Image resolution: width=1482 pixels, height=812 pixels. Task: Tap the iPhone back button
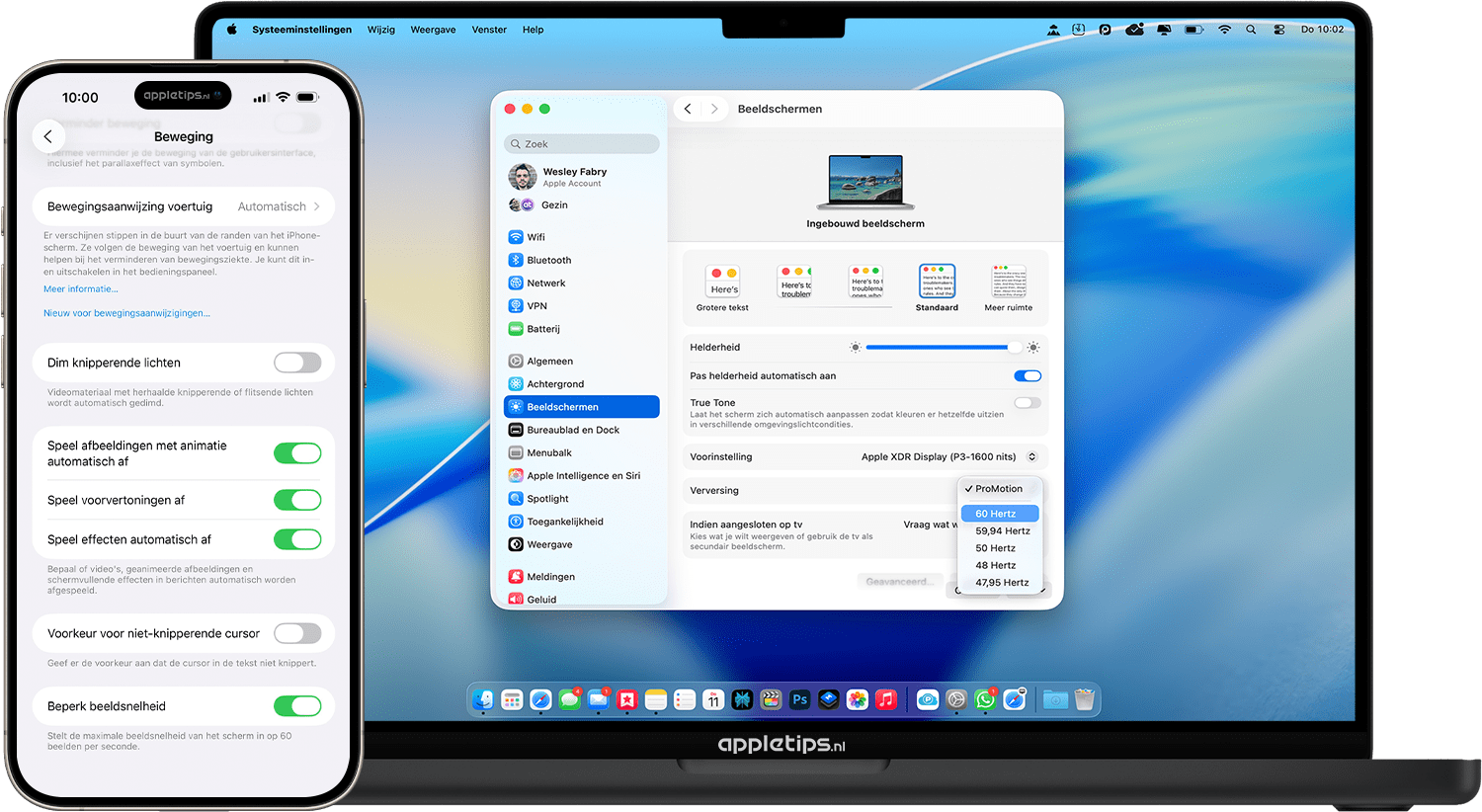[x=48, y=136]
